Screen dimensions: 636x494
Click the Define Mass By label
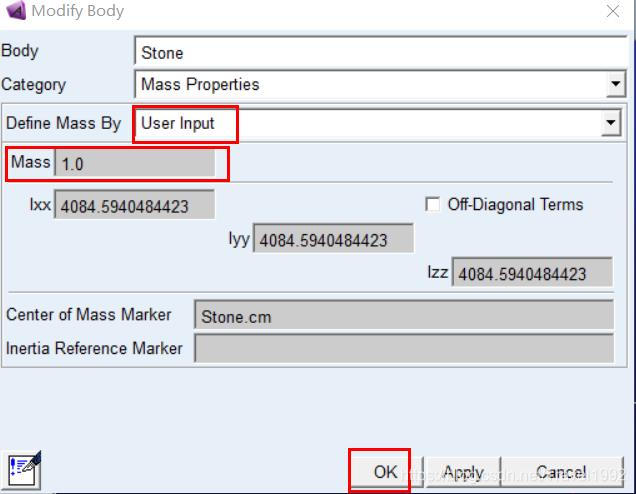(63, 124)
